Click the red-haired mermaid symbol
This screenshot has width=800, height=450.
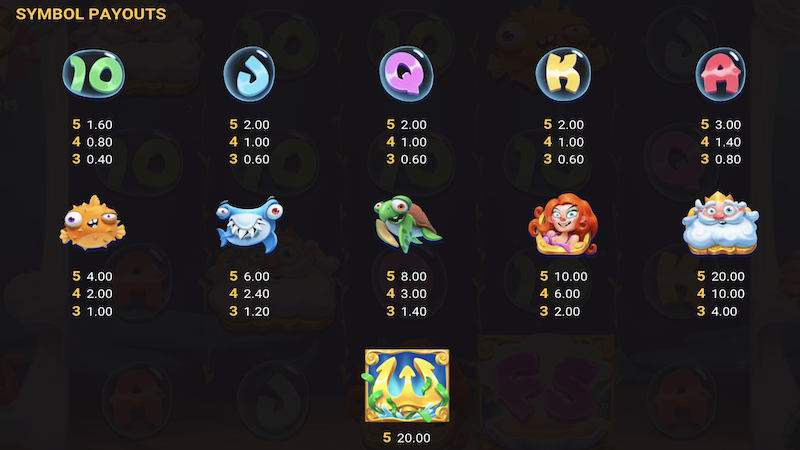coord(563,224)
